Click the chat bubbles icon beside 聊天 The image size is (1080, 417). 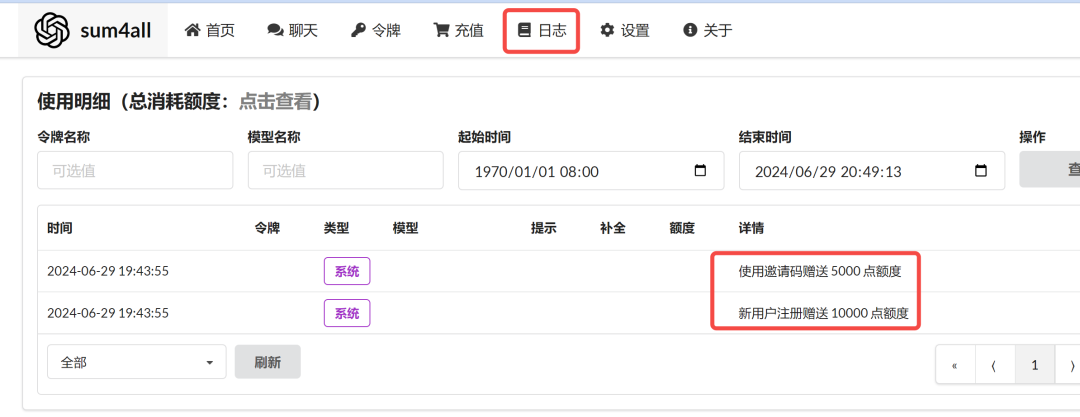pyautogui.click(x=276, y=30)
